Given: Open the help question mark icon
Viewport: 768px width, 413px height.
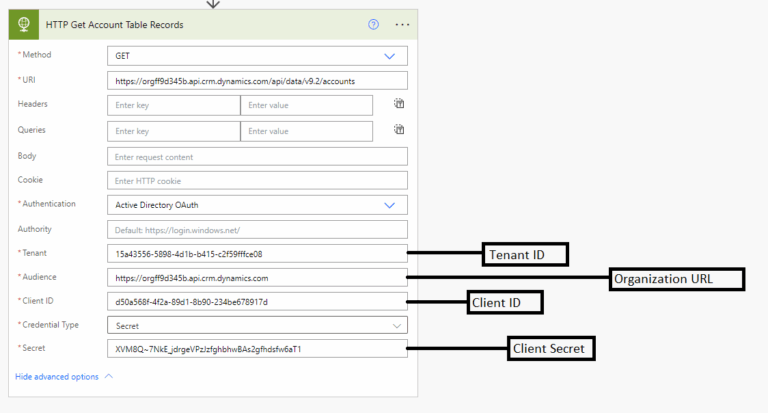Looking at the screenshot, I should 373,24.
